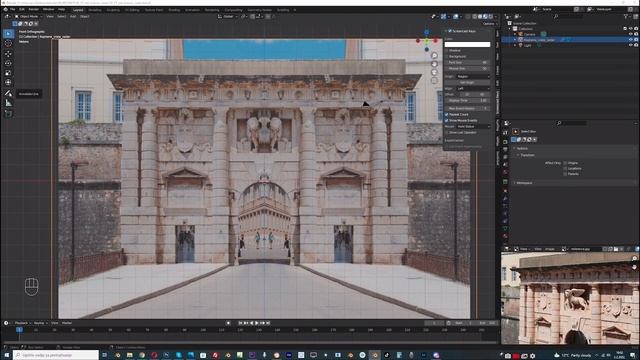Collapse the Options panel in properties

(514, 149)
